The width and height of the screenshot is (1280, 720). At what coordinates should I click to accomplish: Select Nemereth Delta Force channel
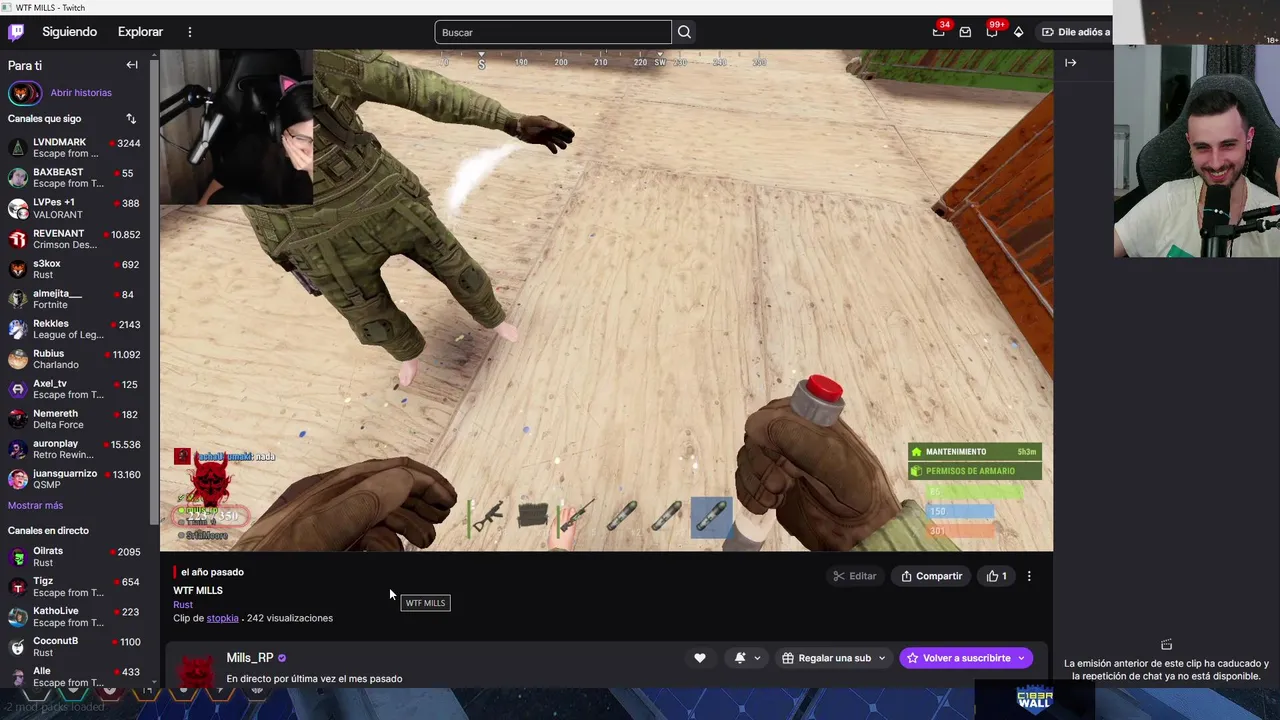[74, 419]
